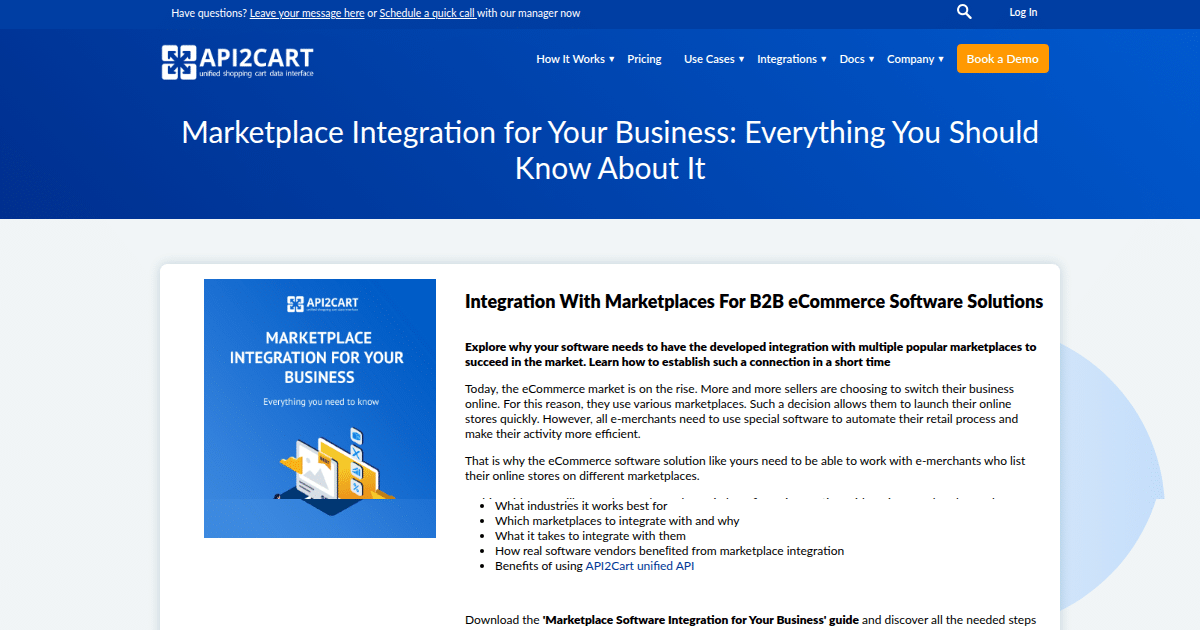
Task: Open the search magnifier icon
Action: 964,12
